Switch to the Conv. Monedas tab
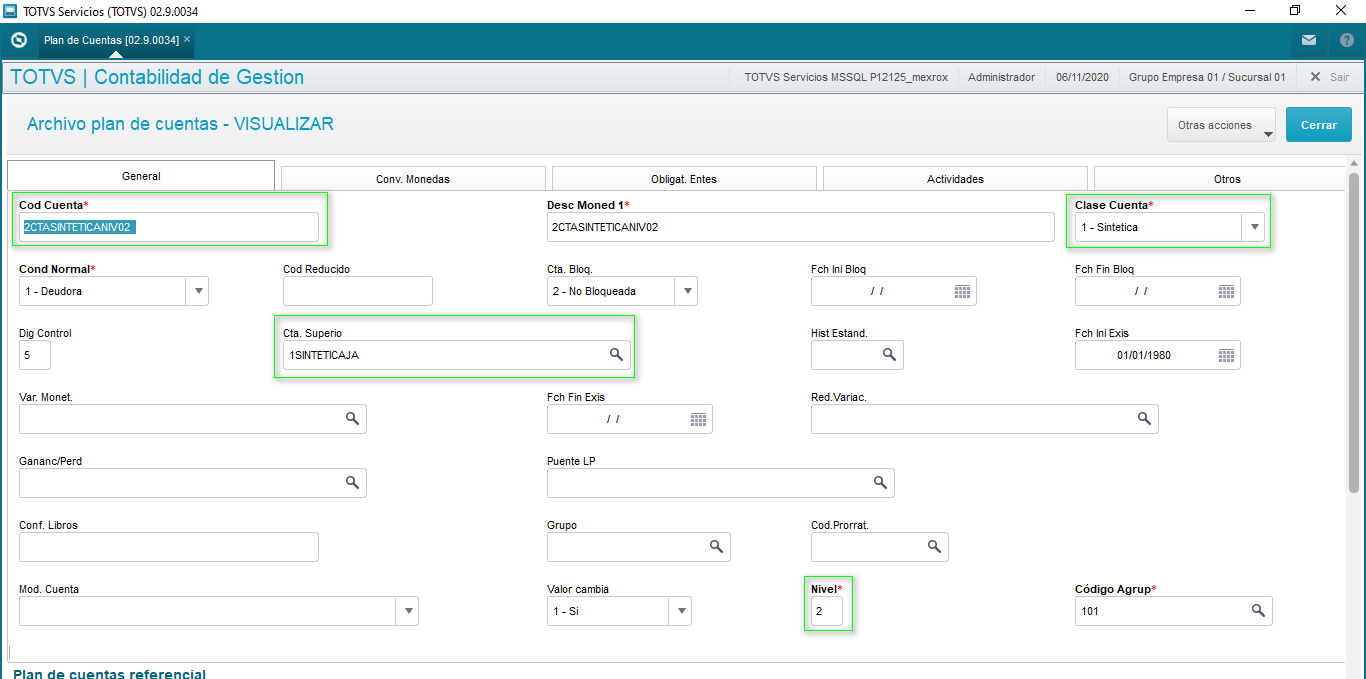Image resolution: width=1366 pixels, height=679 pixels. pos(413,179)
